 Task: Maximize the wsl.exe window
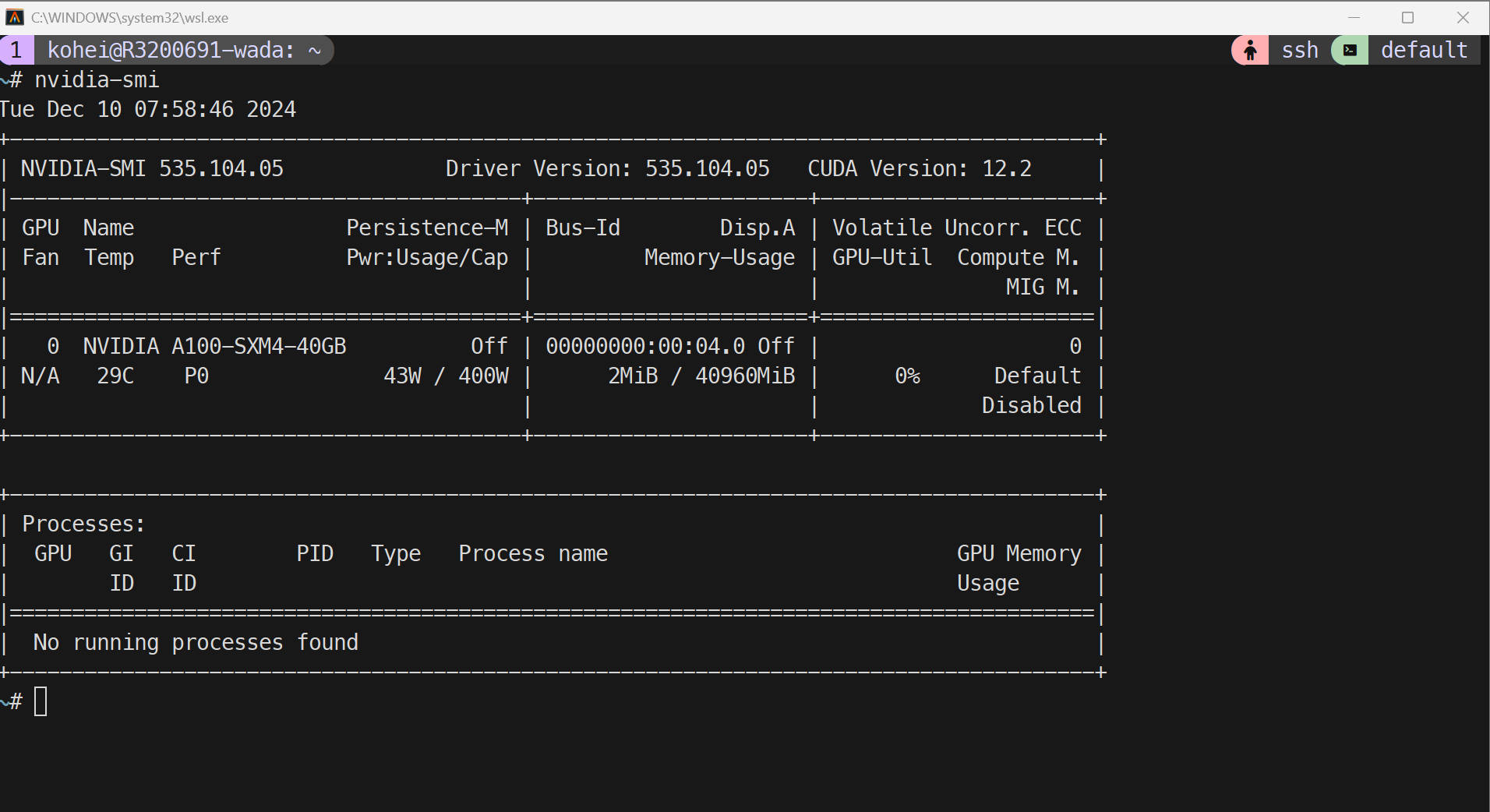1407,17
